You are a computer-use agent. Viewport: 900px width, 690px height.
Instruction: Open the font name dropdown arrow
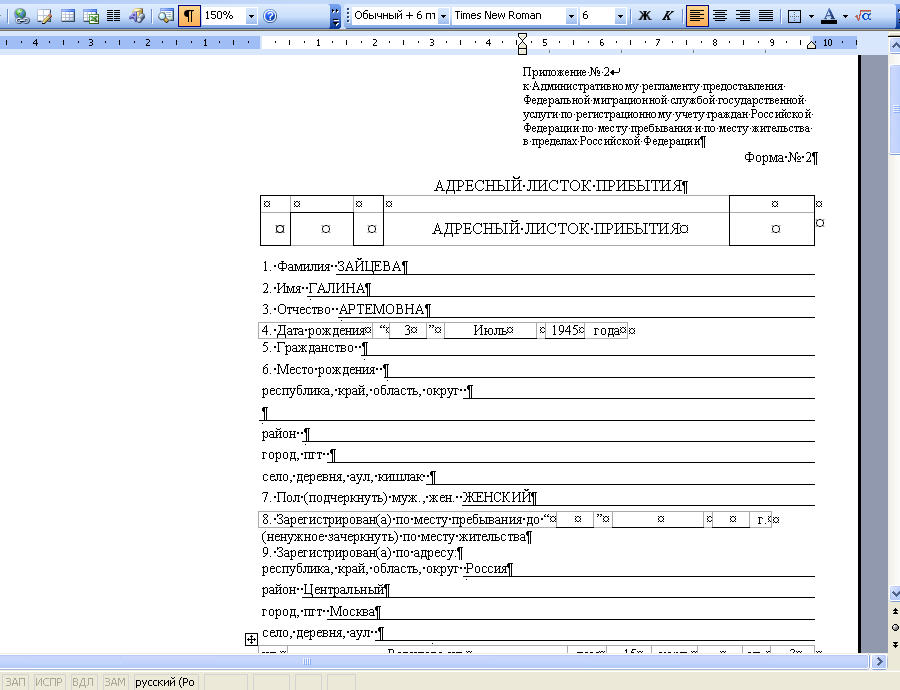point(571,16)
